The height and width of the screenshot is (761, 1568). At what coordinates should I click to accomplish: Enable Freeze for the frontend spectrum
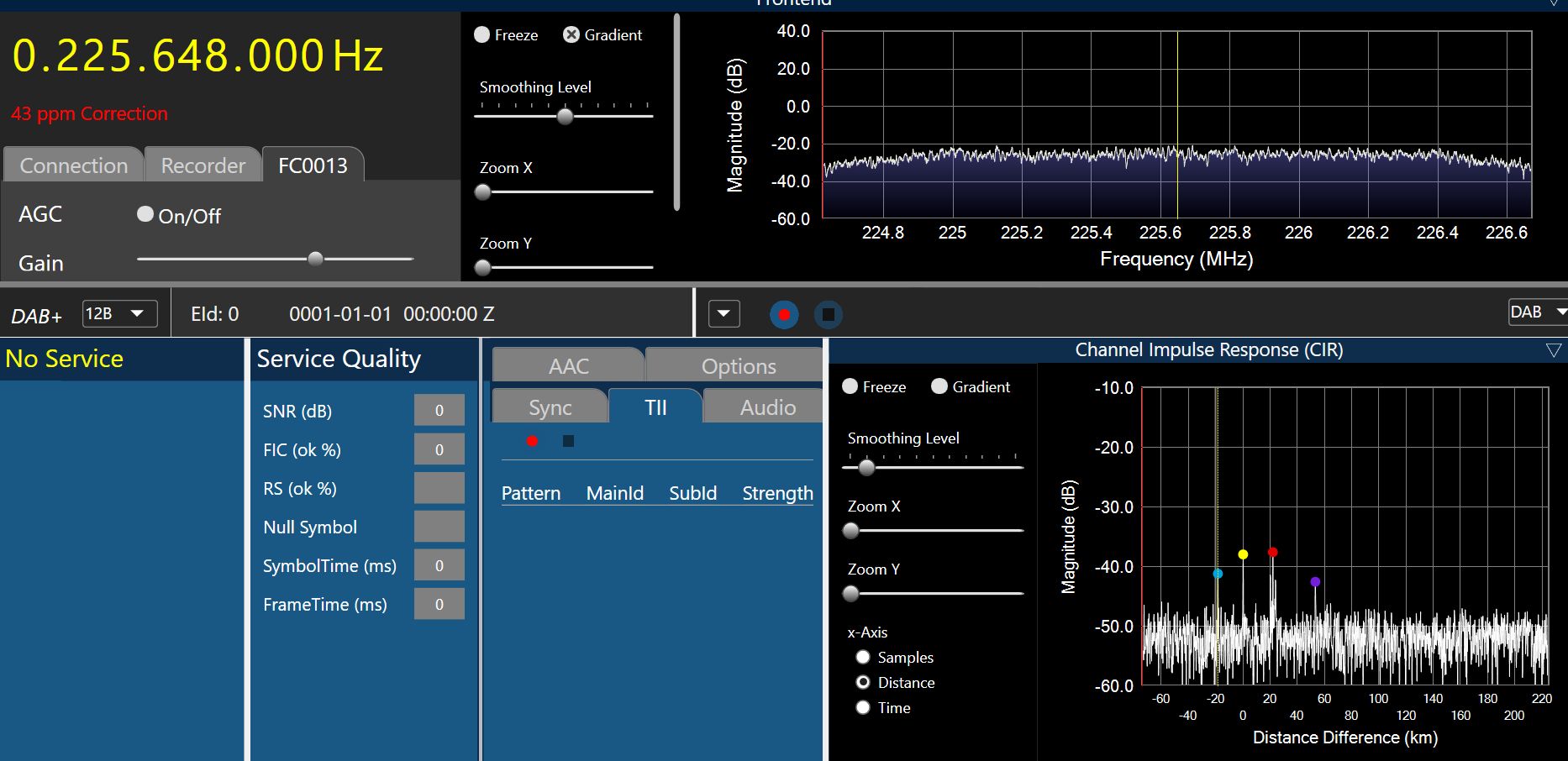click(x=482, y=34)
